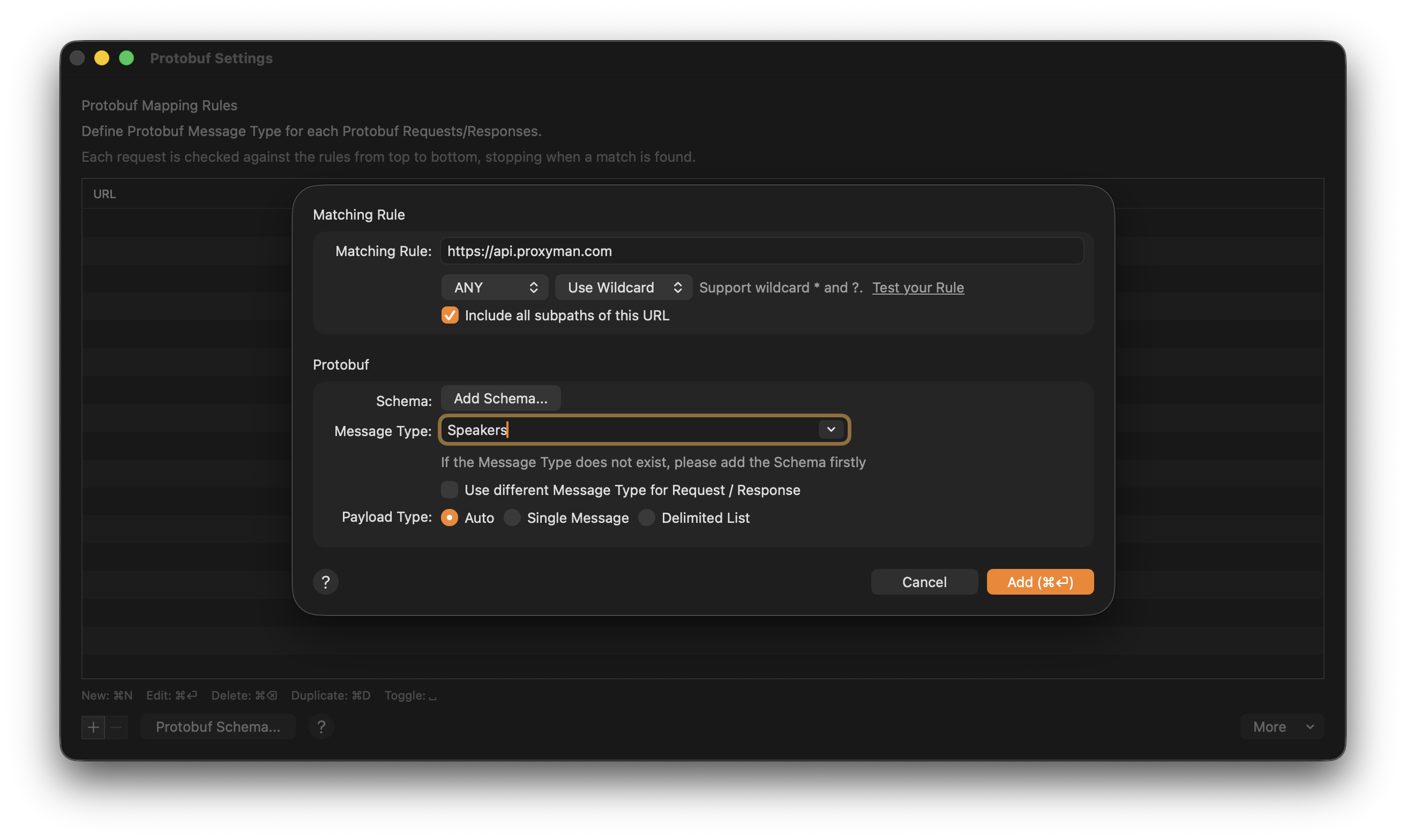
Task: Focus the Matching Rule URL field
Action: (762, 251)
